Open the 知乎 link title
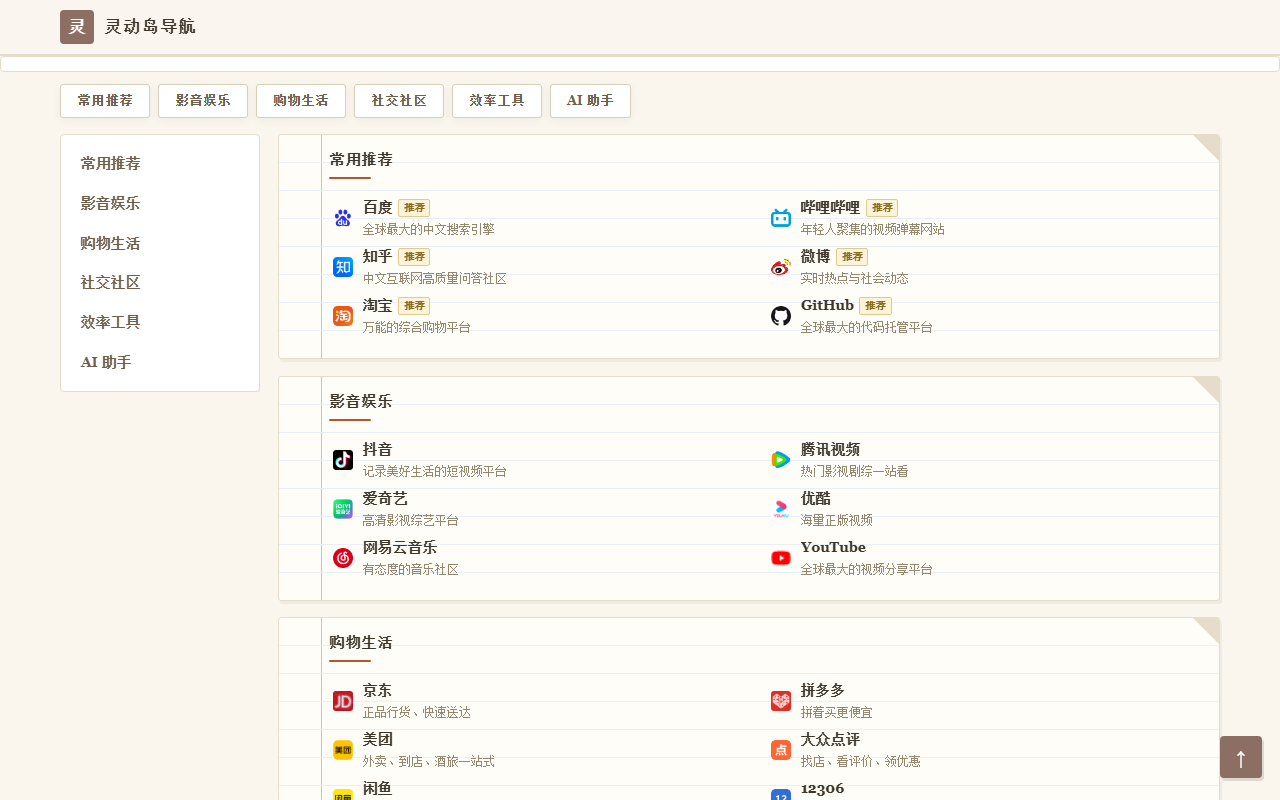The width and height of the screenshot is (1280, 800). tap(378, 257)
